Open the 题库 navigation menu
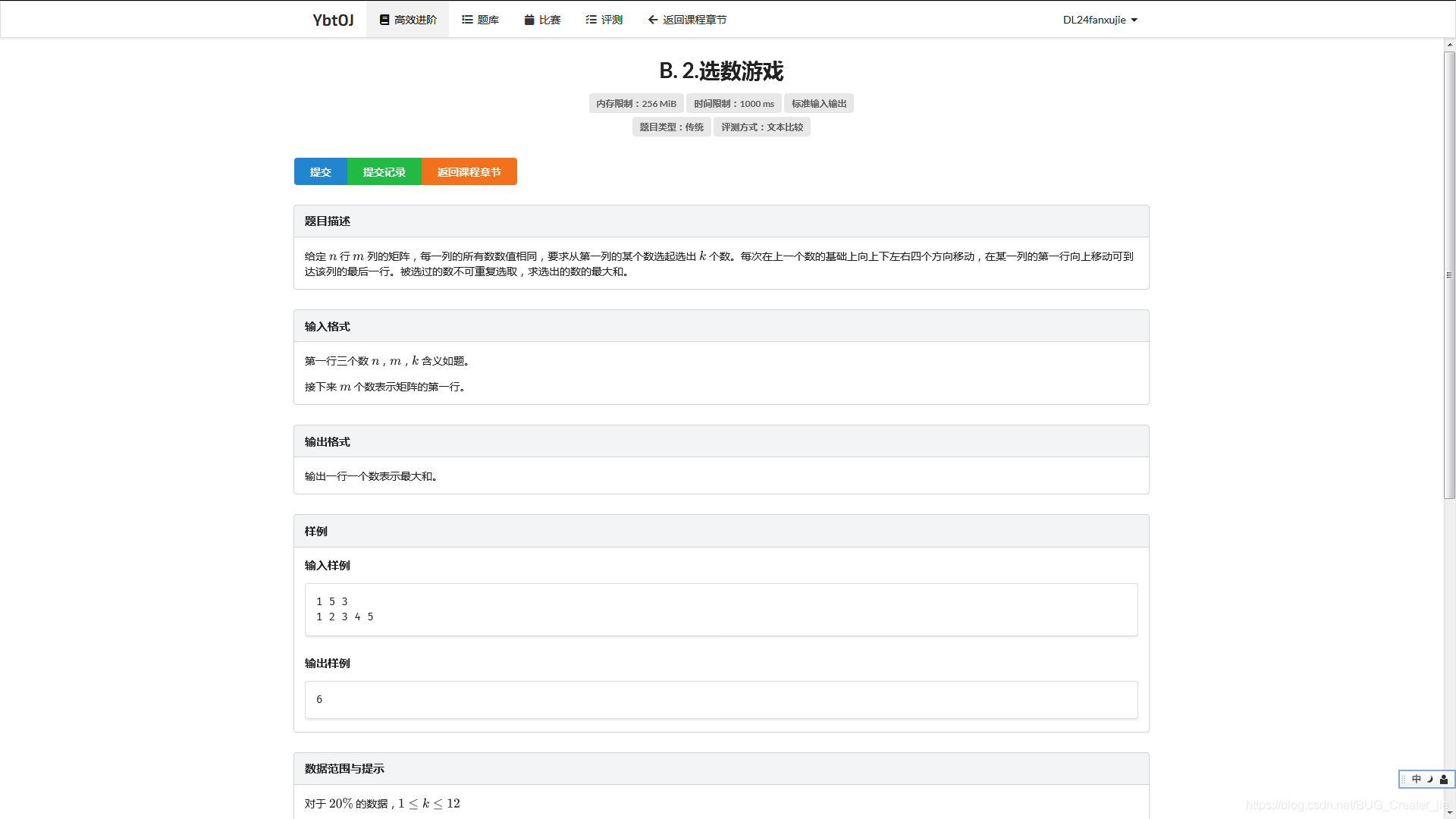Image resolution: width=1456 pixels, height=819 pixels. pyautogui.click(x=481, y=20)
